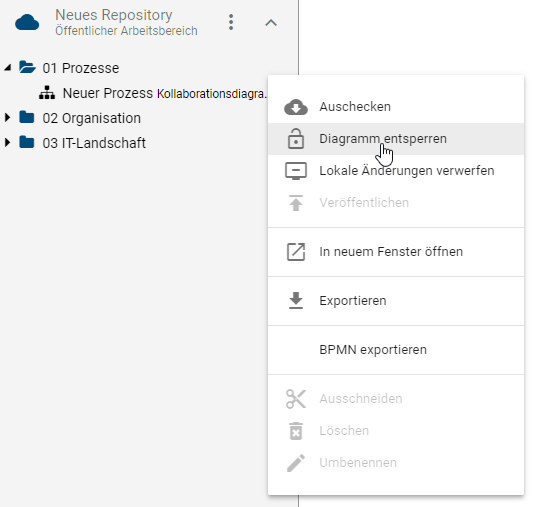This screenshot has width=534, height=507.
Task: Click the cloud download icon beside Auschecken
Action: click(296, 107)
